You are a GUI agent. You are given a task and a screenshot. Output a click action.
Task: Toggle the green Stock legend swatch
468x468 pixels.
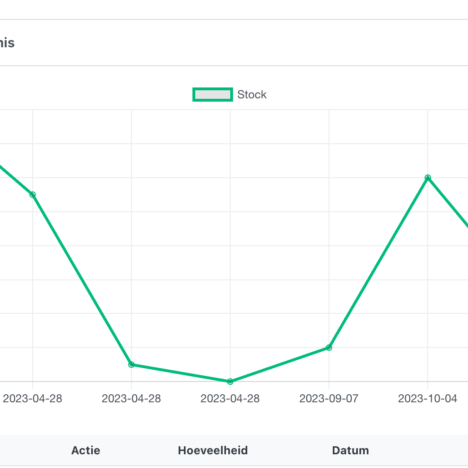tap(212, 94)
